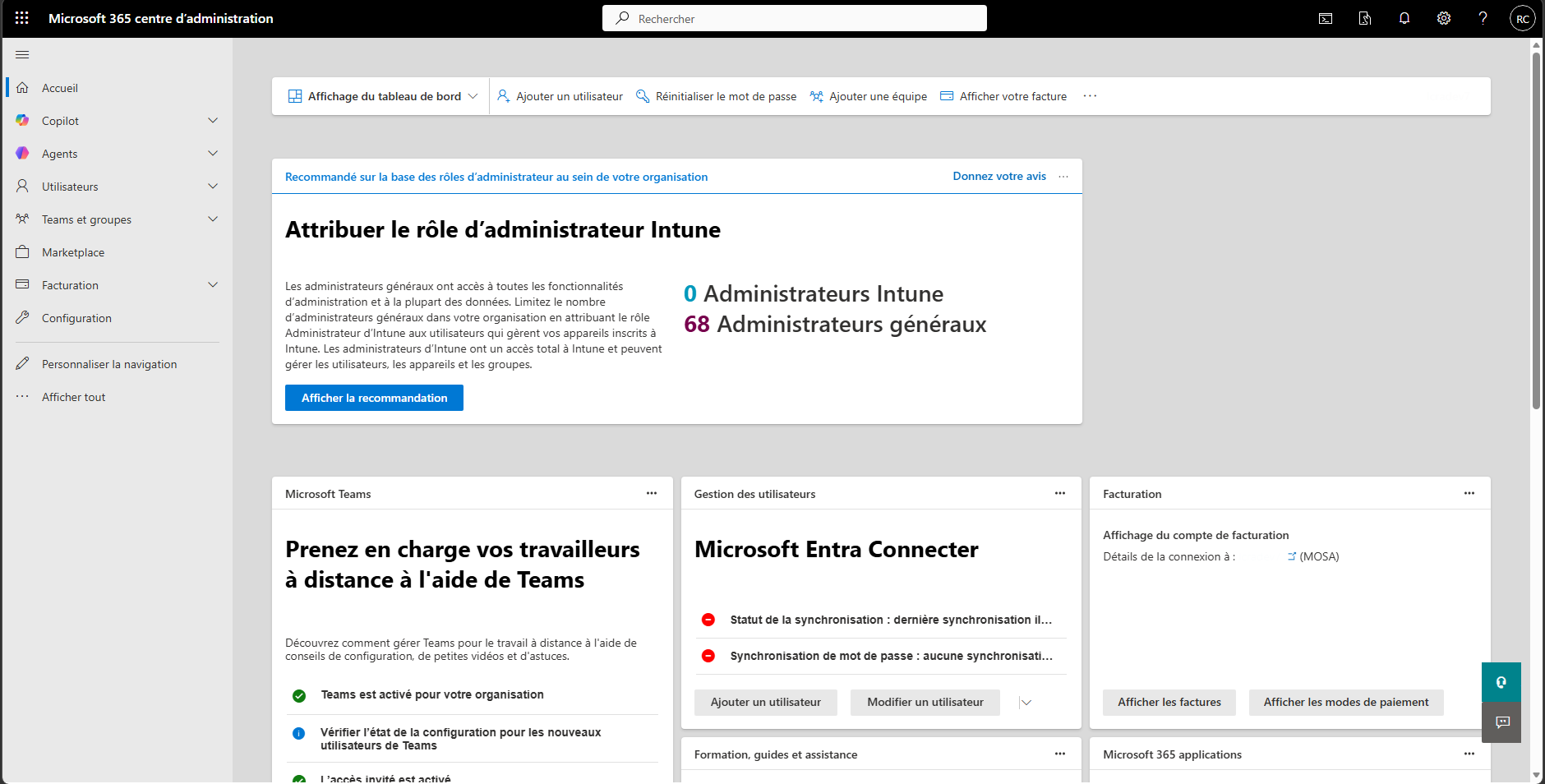Click the document updates icon in header
1545x784 pixels.
click(x=1365, y=18)
